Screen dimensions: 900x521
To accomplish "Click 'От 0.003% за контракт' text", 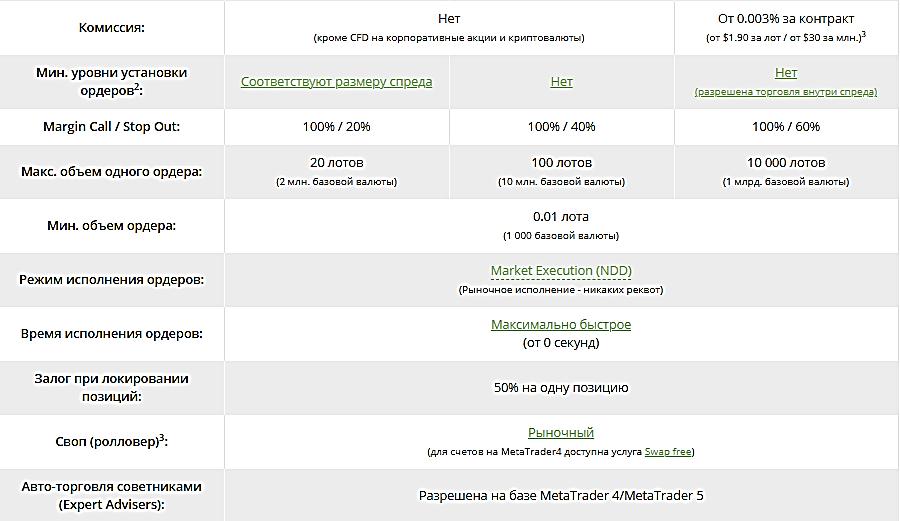I will pos(786,19).
